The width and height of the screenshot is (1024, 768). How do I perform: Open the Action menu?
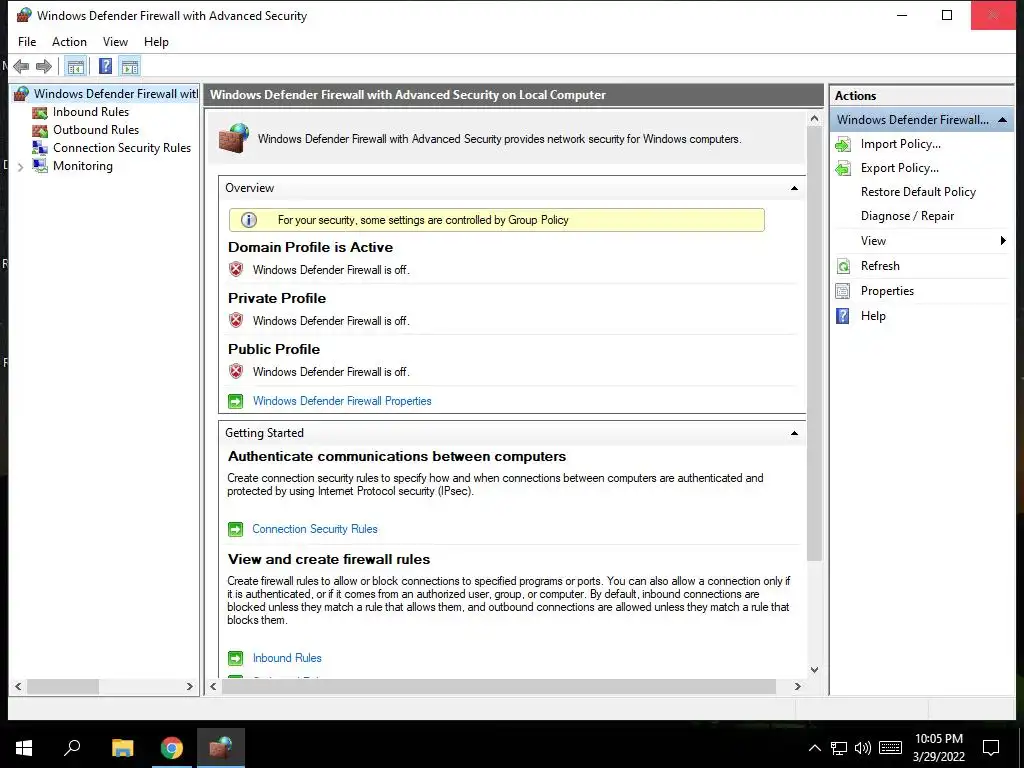pos(69,42)
